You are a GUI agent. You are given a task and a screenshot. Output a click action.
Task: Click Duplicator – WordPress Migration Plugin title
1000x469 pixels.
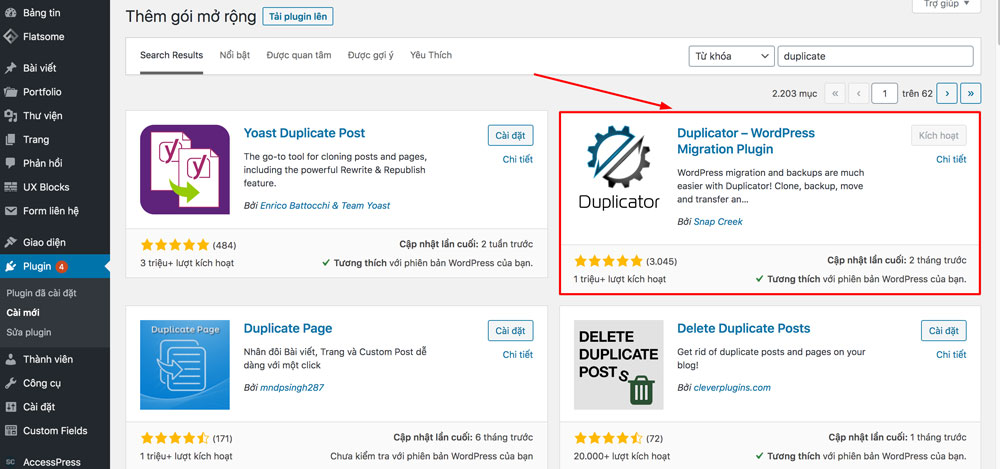pos(746,141)
